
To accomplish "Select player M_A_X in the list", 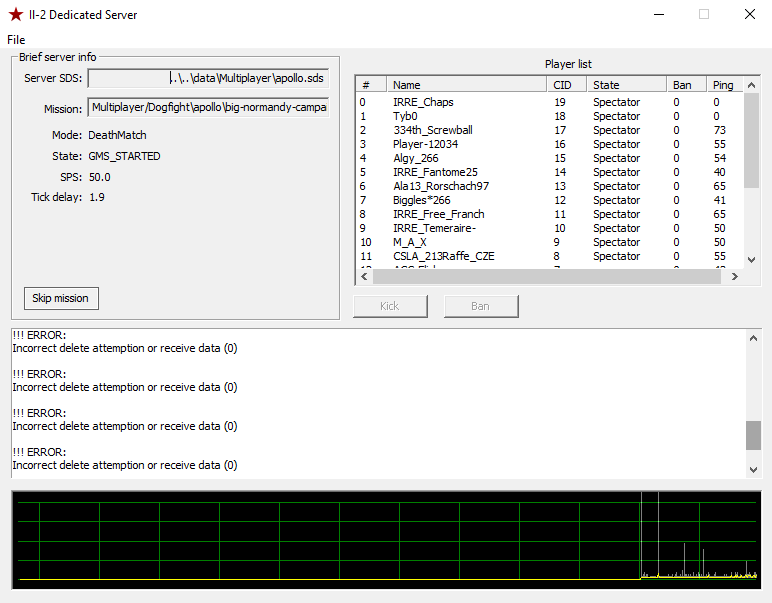I will click(x=410, y=242).
